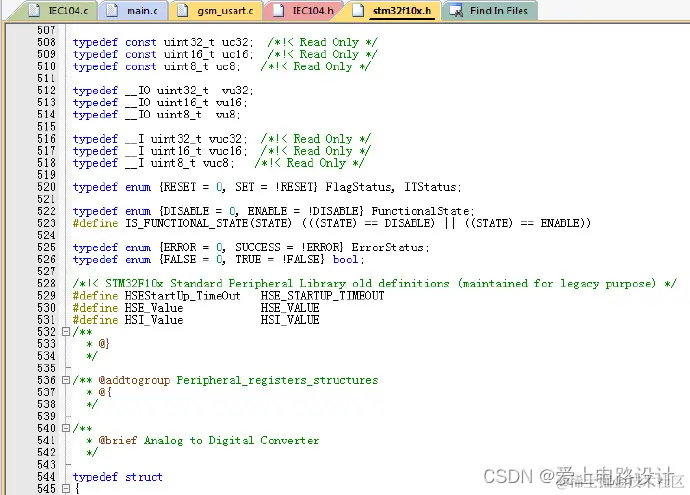Click vu32 on line 512
Viewport: 690px width, 495px height.
(x=235, y=91)
